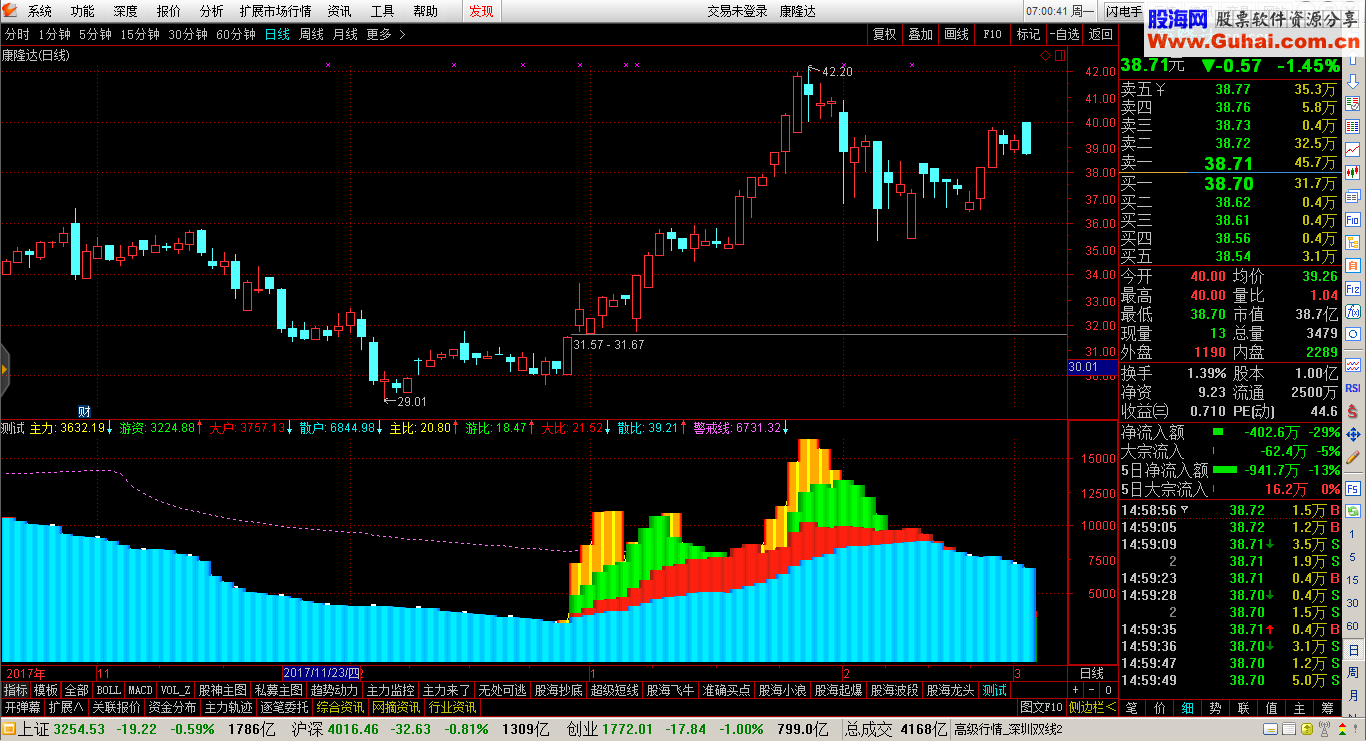Select the BOLL indicator tab

coord(108,690)
